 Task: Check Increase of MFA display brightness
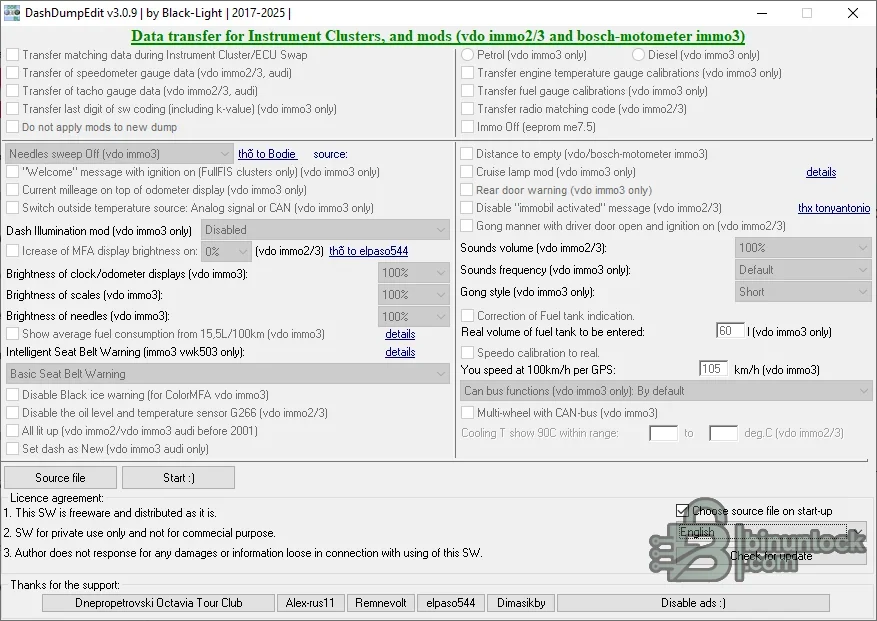click(x=12, y=251)
